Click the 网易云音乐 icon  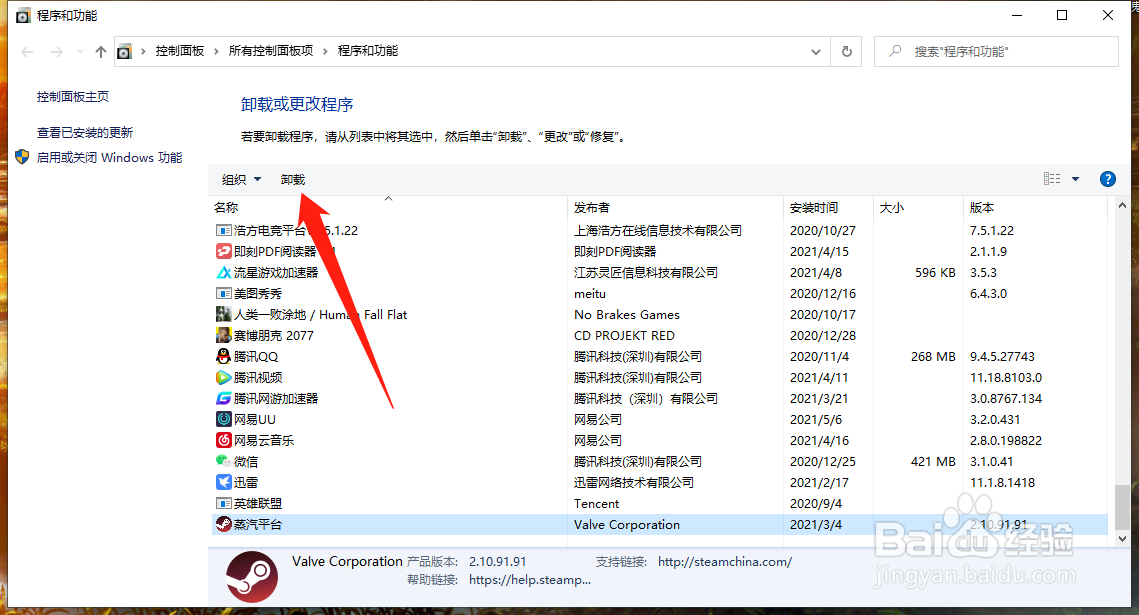[x=223, y=440]
